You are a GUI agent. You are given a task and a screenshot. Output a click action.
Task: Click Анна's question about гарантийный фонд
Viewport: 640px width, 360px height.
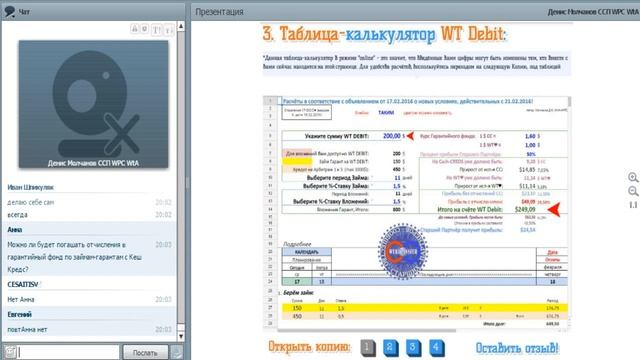coord(75,257)
